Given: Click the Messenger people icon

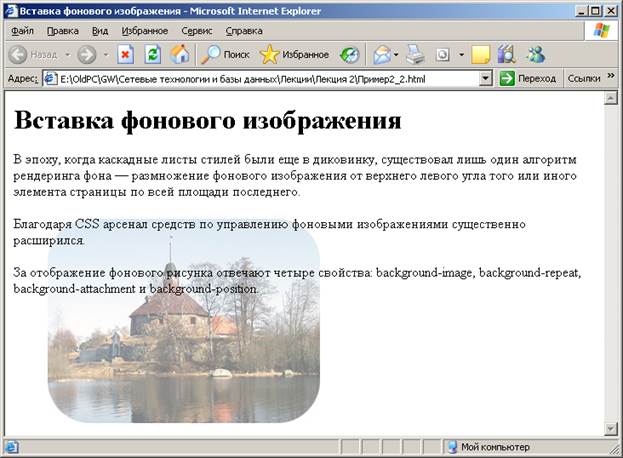Looking at the screenshot, I should [535, 54].
